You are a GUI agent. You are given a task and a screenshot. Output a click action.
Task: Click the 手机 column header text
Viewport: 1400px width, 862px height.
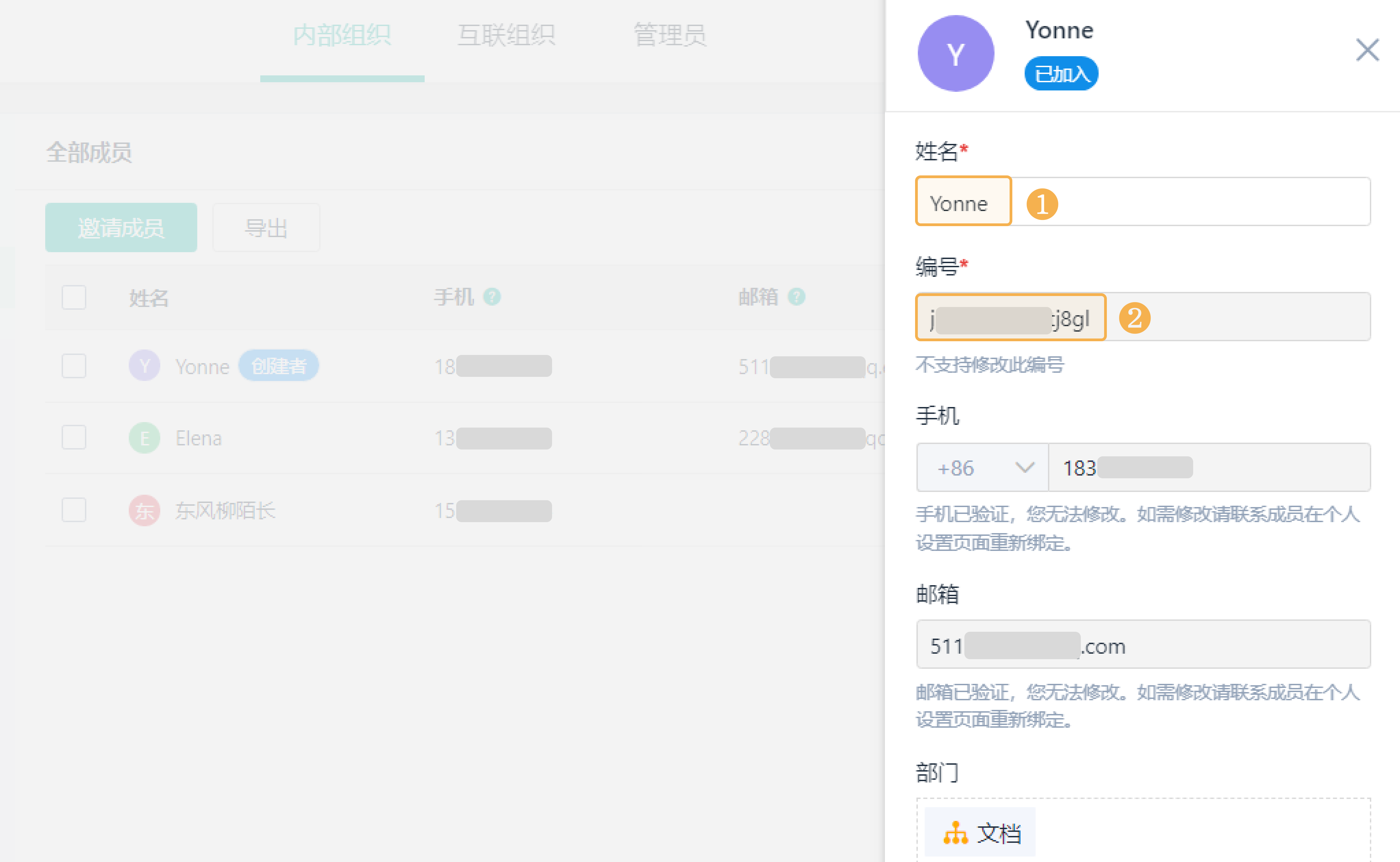(x=453, y=297)
